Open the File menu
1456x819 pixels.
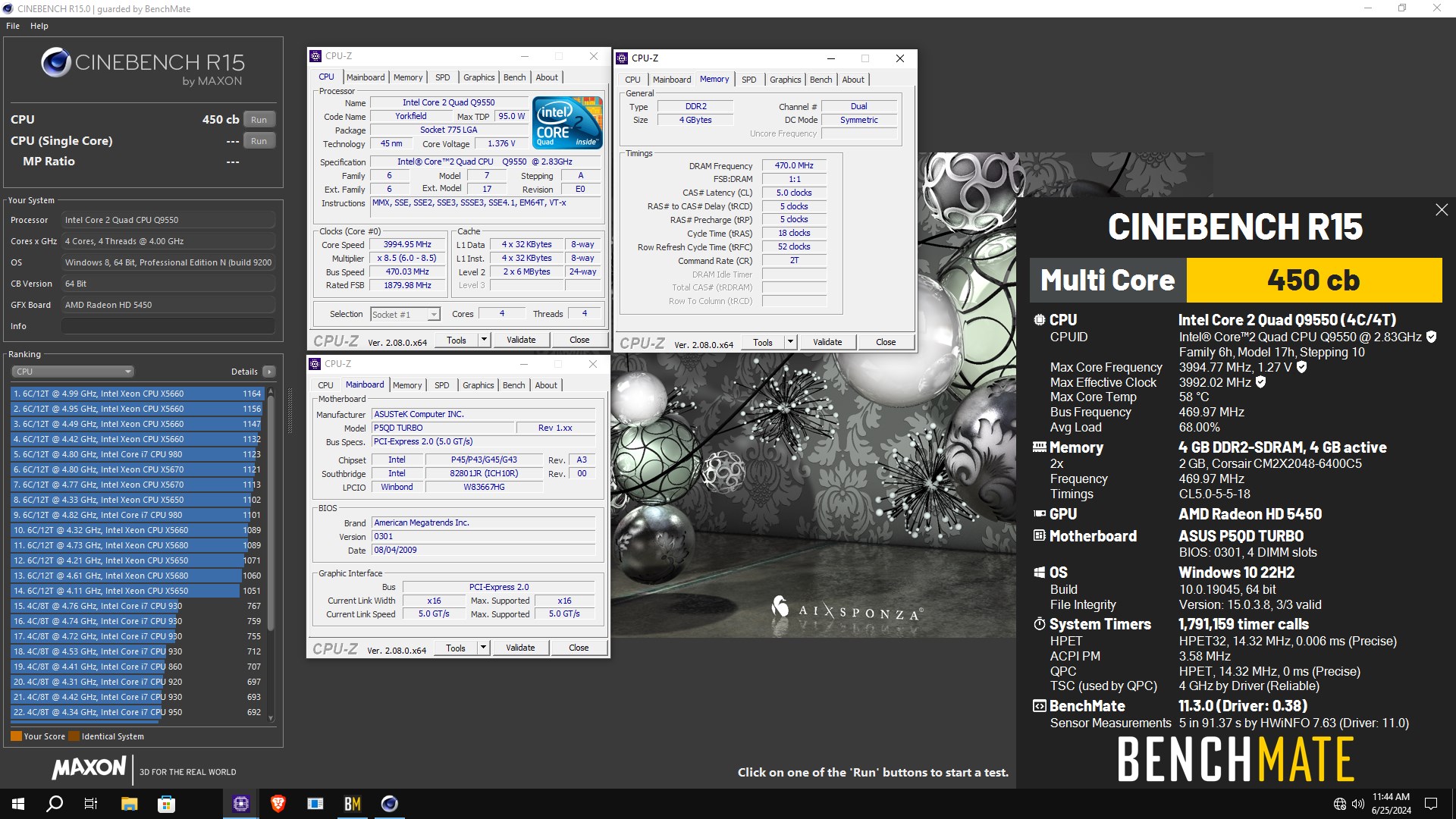coord(13,26)
